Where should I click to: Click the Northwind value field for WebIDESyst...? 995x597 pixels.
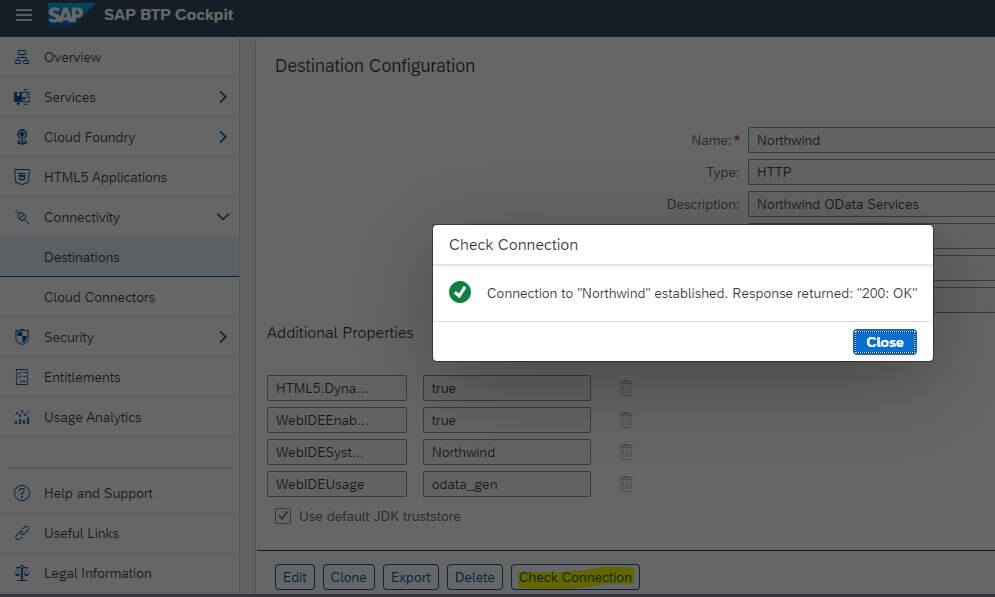[x=507, y=452]
